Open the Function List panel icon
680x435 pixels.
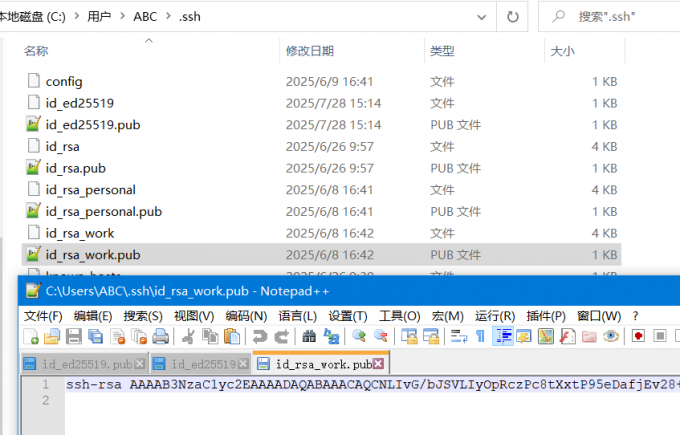567,337
